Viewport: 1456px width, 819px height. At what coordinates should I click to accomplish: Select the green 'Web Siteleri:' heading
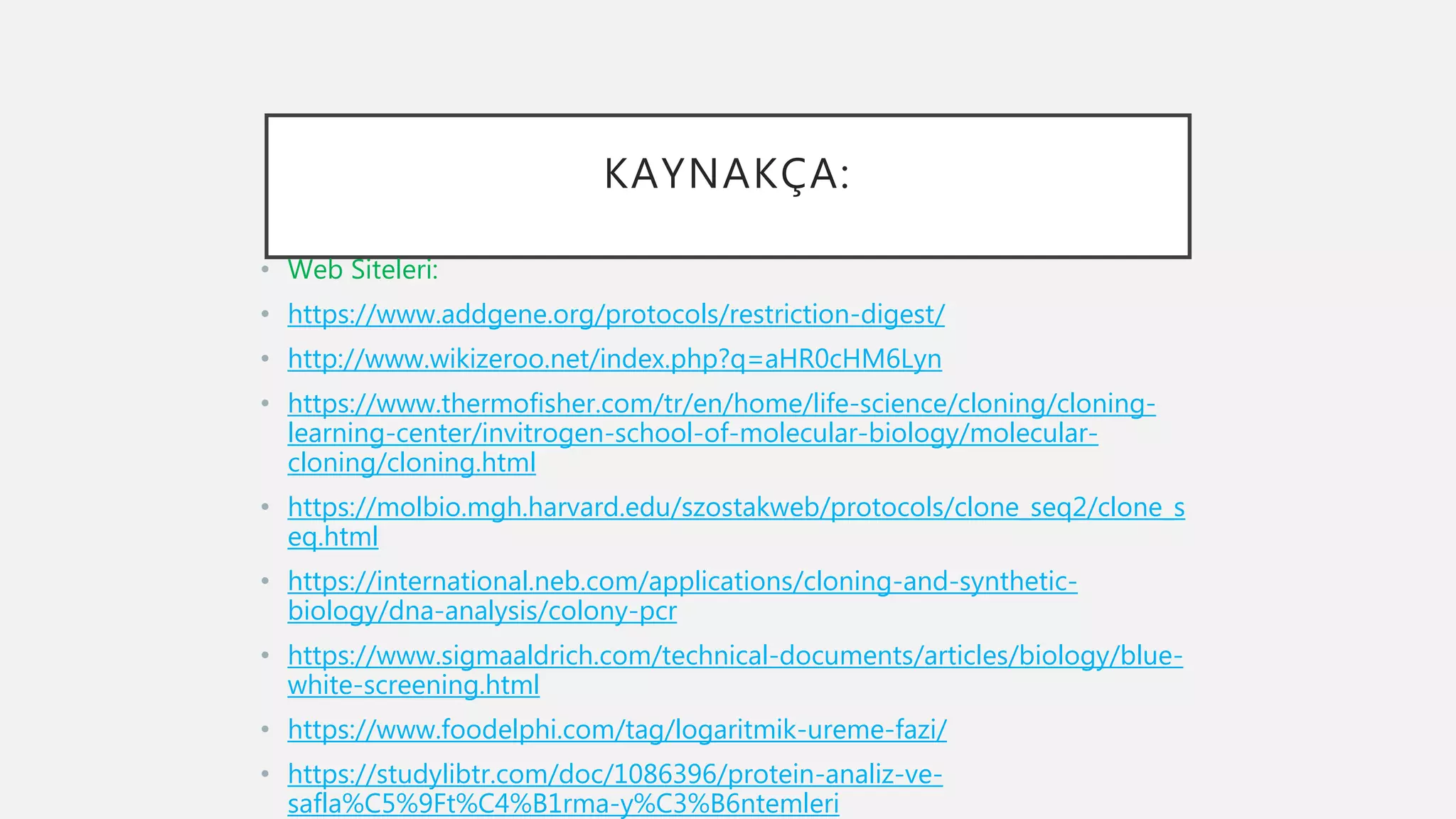363,270
